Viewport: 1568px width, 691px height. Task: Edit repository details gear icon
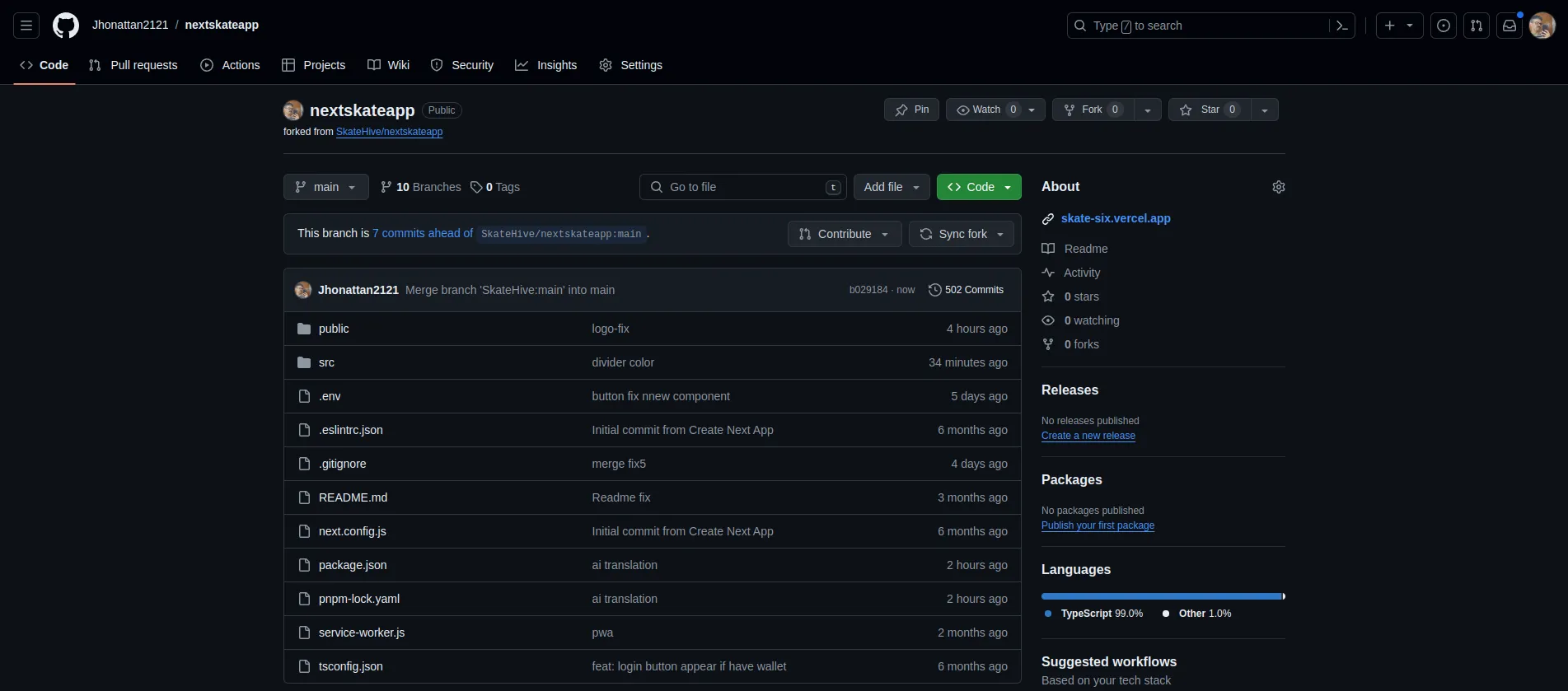[1278, 187]
